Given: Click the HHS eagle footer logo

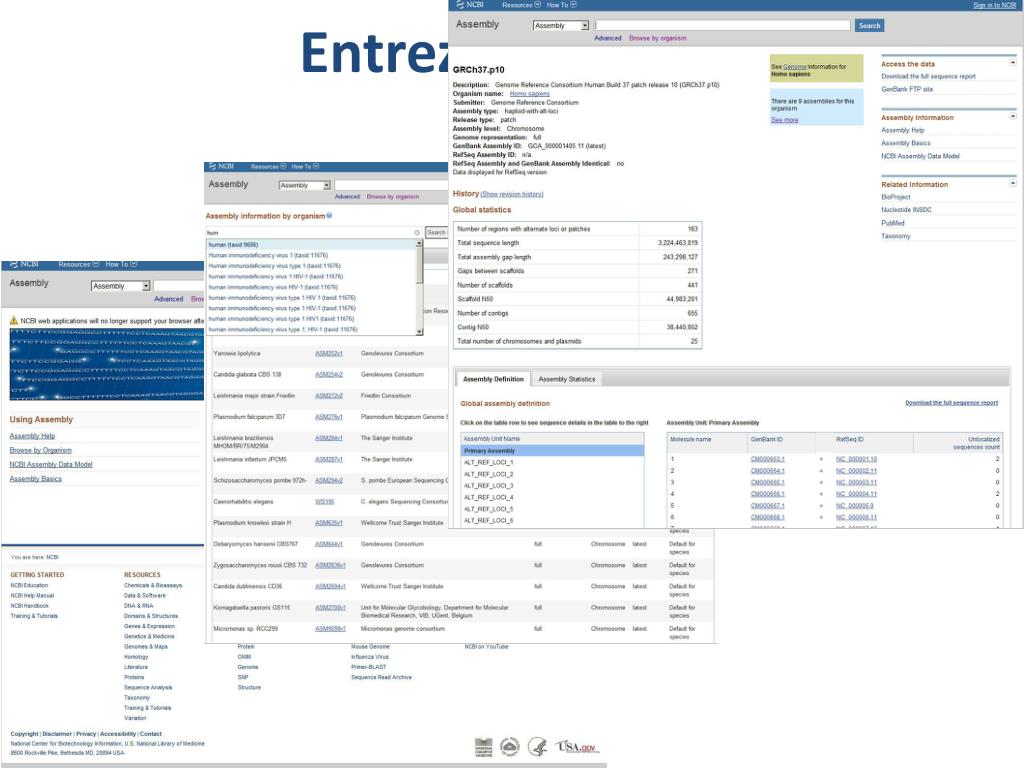Looking at the screenshot, I should pos(538,746).
